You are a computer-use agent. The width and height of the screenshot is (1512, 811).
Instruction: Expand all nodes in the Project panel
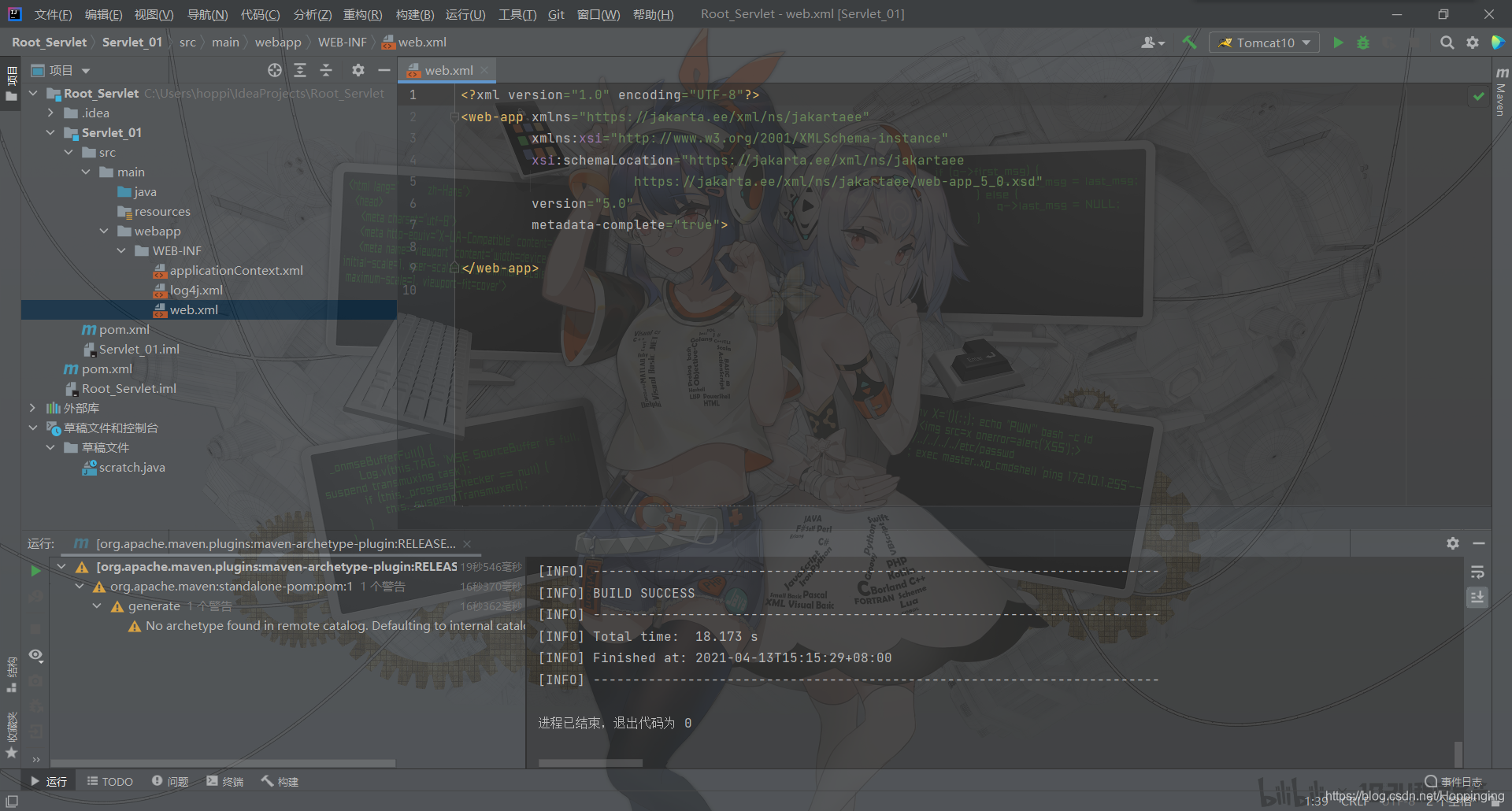[300, 70]
